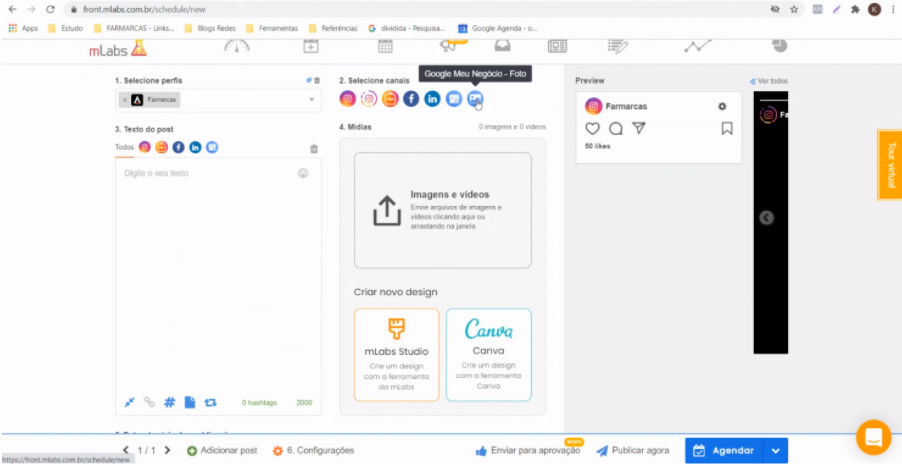
Task: Go to next post with right chevron
Action: (167, 451)
